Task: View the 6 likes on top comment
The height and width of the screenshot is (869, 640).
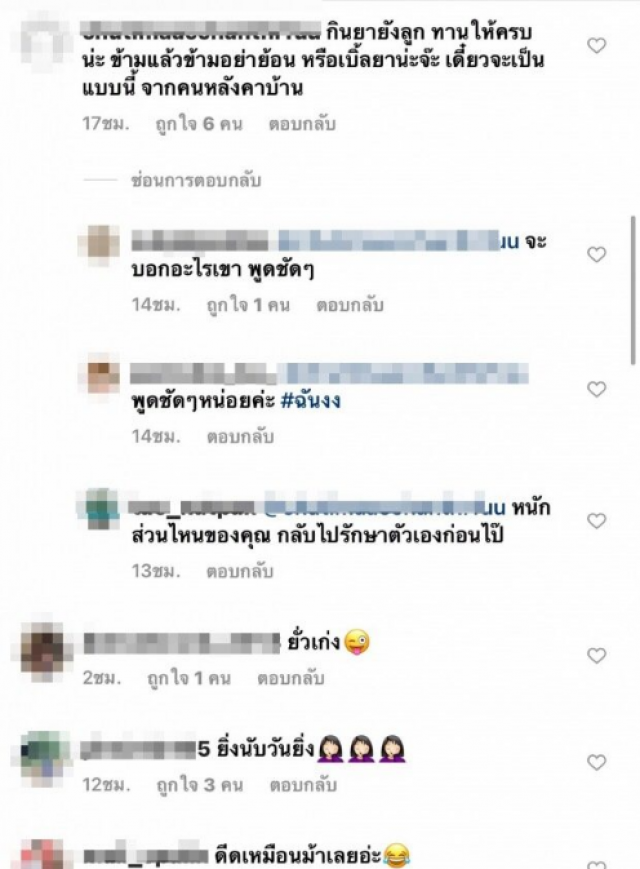Action: point(199,124)
